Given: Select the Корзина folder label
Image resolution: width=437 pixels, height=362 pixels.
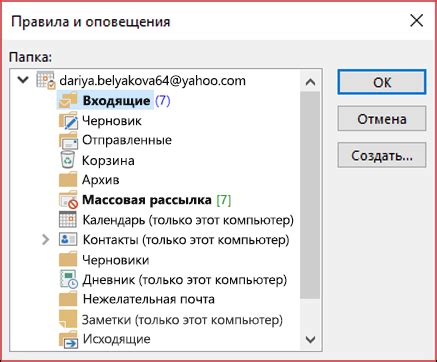Looking at the screenshot, I should [108, 160].
